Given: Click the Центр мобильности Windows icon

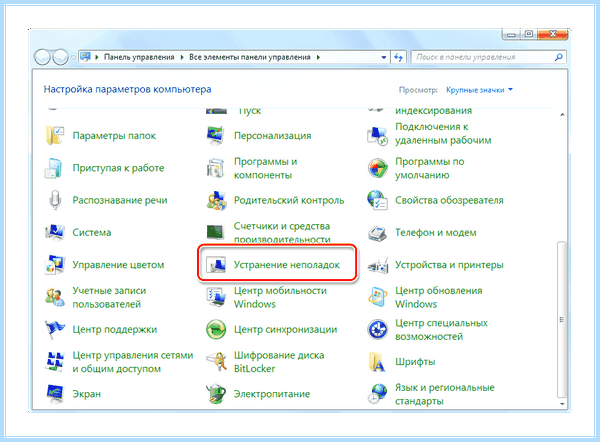Looking at the screenshot, I should tap(216, 297).
